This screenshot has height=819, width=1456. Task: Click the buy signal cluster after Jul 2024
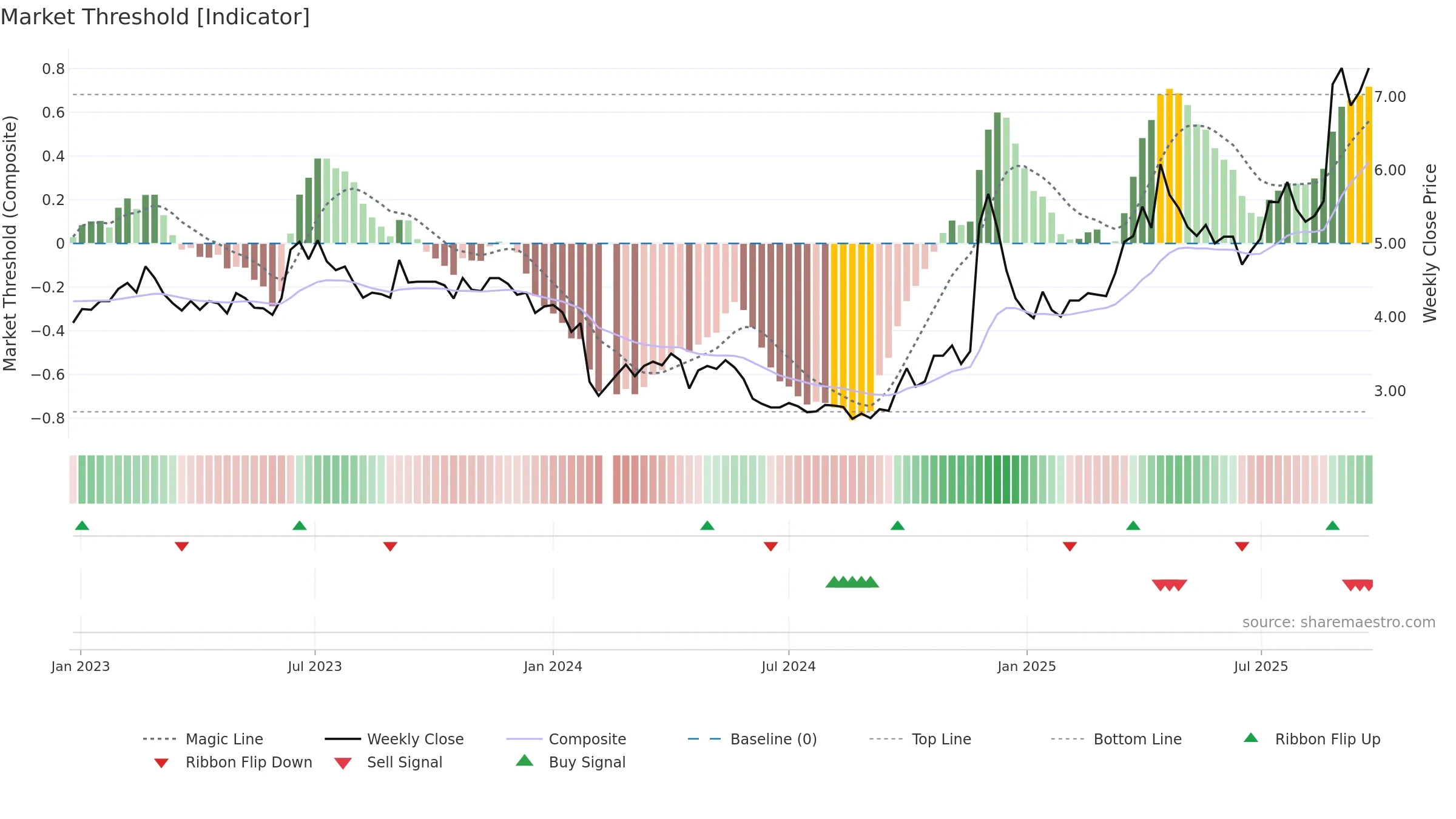coord(852,582)
